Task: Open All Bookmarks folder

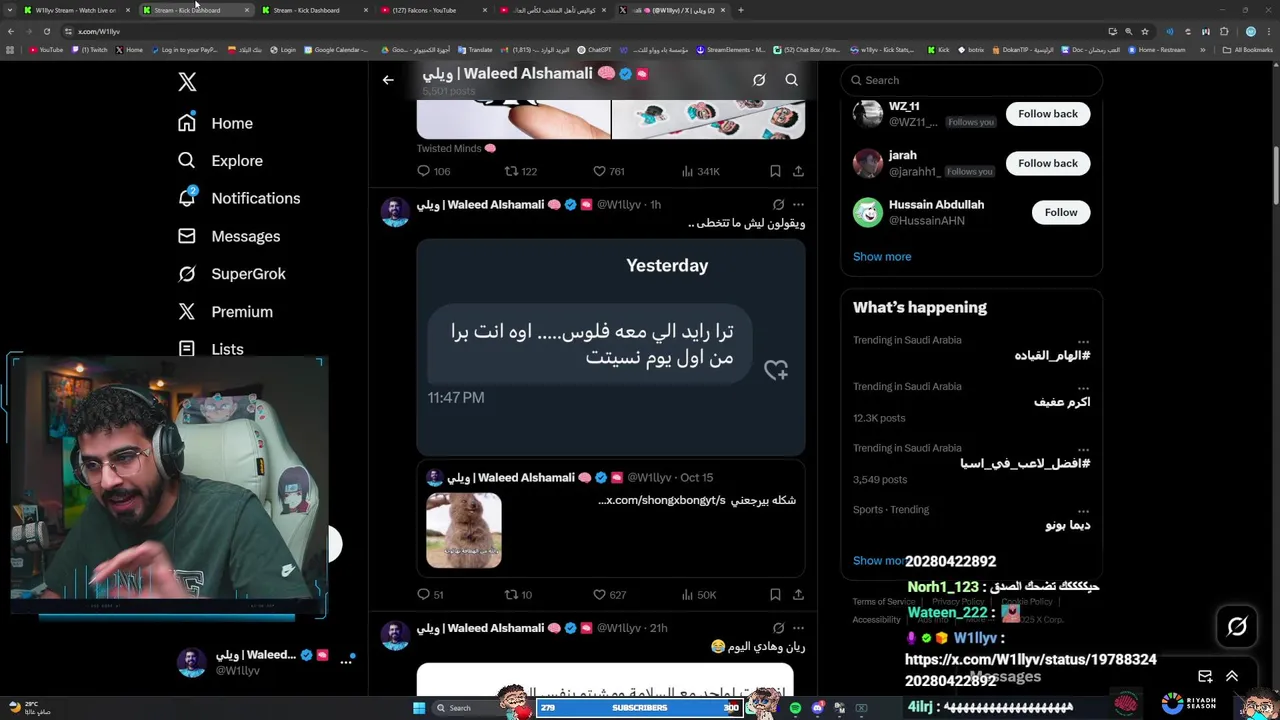Action: click(x=1248, y=50)
